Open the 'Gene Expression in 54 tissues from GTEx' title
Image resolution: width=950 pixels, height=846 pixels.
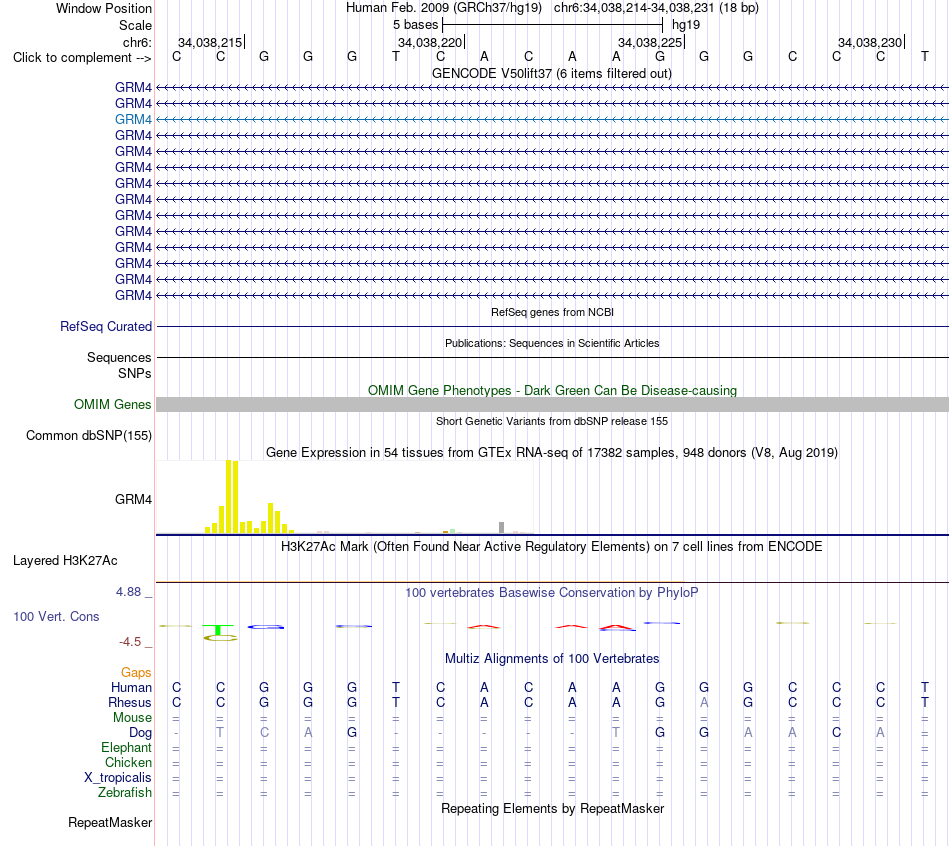[x=552, y=453]
